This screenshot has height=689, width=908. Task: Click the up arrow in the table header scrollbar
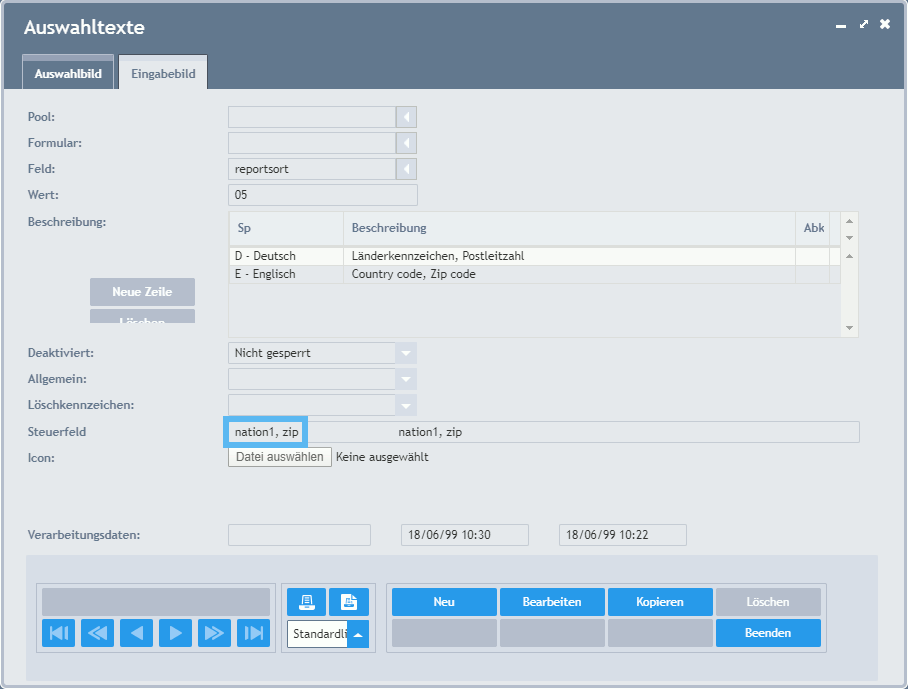[x=850, y=221]
